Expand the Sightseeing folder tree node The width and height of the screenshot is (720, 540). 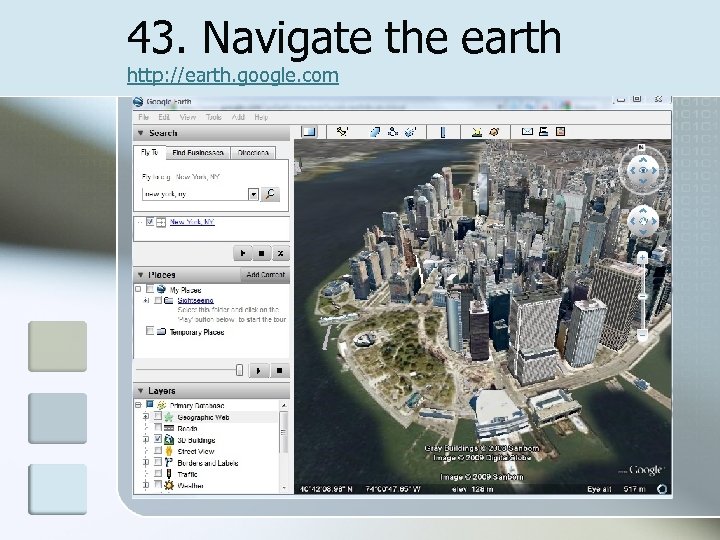click(x=146, y=300)
